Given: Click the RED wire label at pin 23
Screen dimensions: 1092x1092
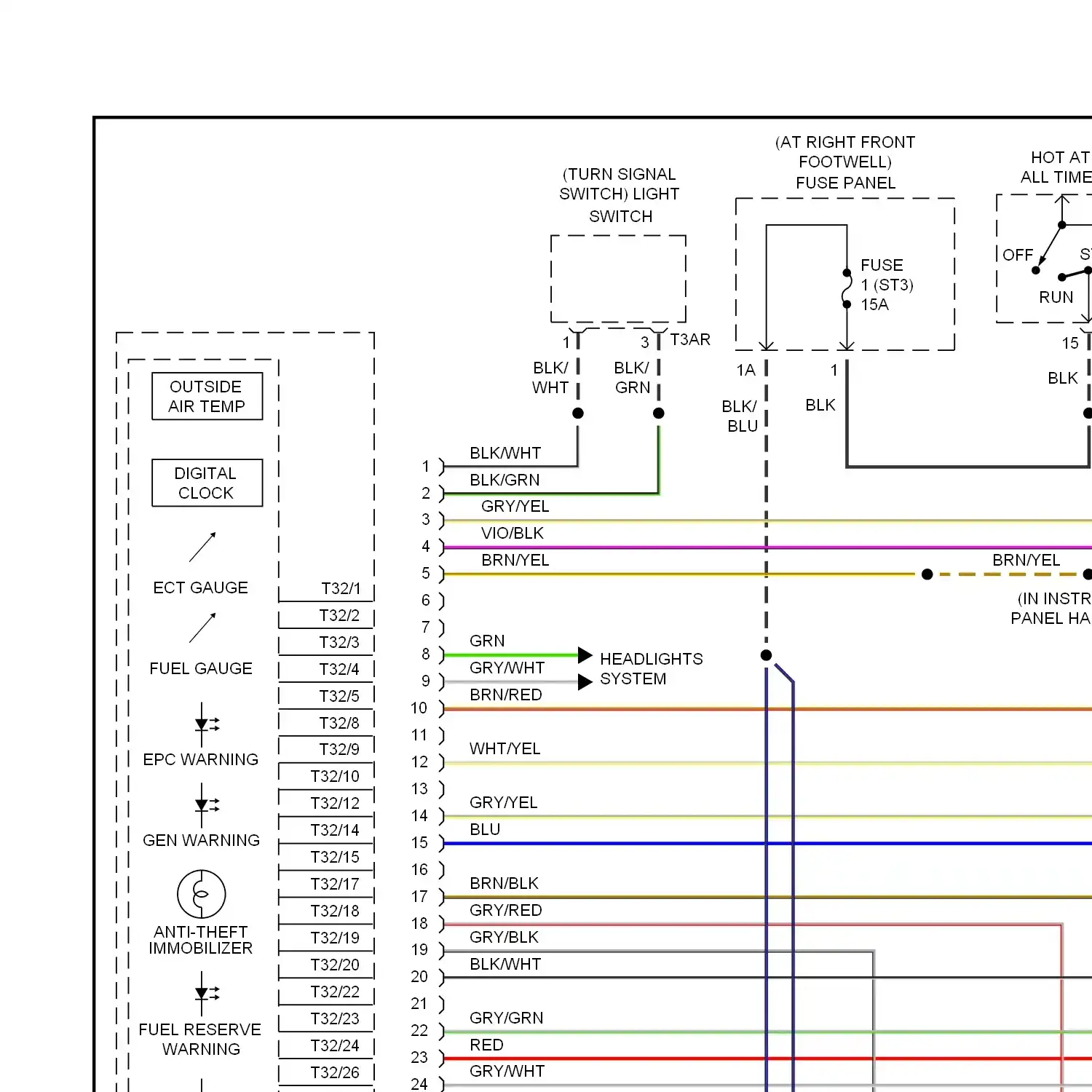Looking at the screenshot, I should [486, 1045].
